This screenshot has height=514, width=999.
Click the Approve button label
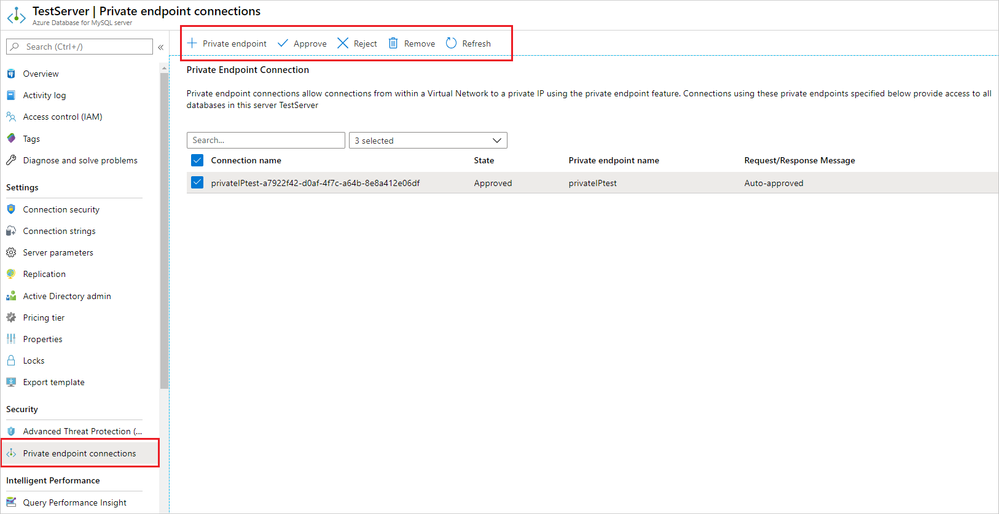click(x=310, y=44)
